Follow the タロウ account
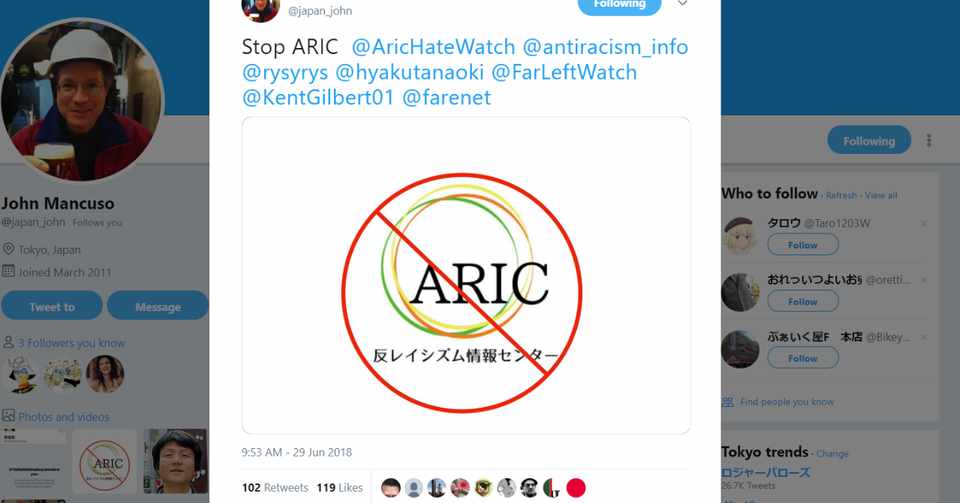Screen dimensions: 960x503 click(x=803, y=245)
